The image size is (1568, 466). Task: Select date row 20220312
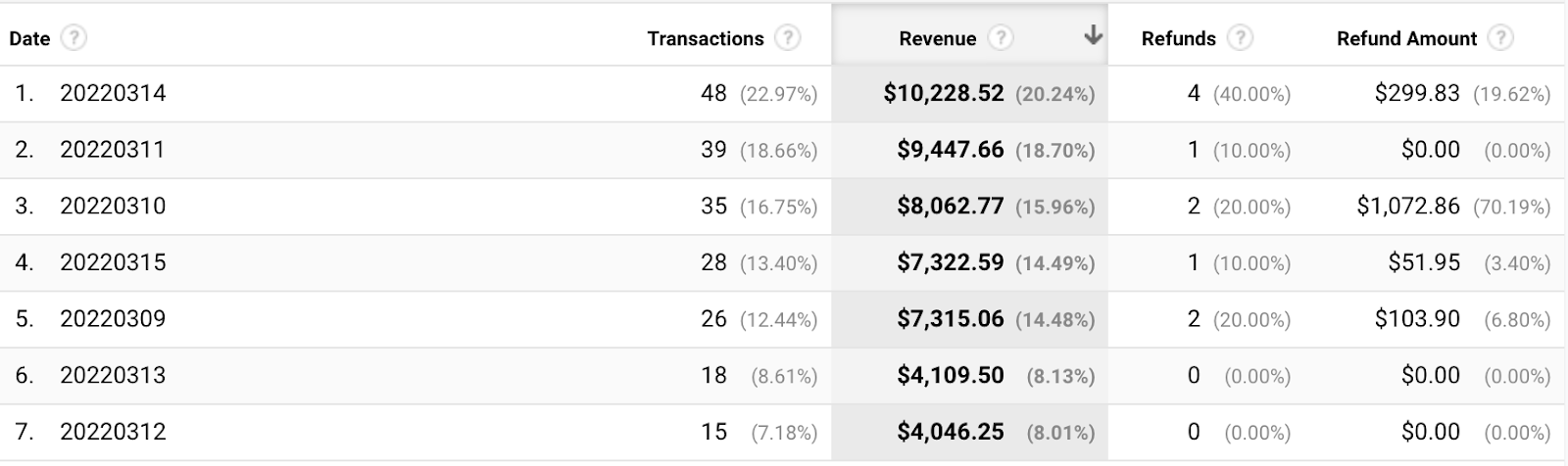pyautogui.click(x=113, y=432)
